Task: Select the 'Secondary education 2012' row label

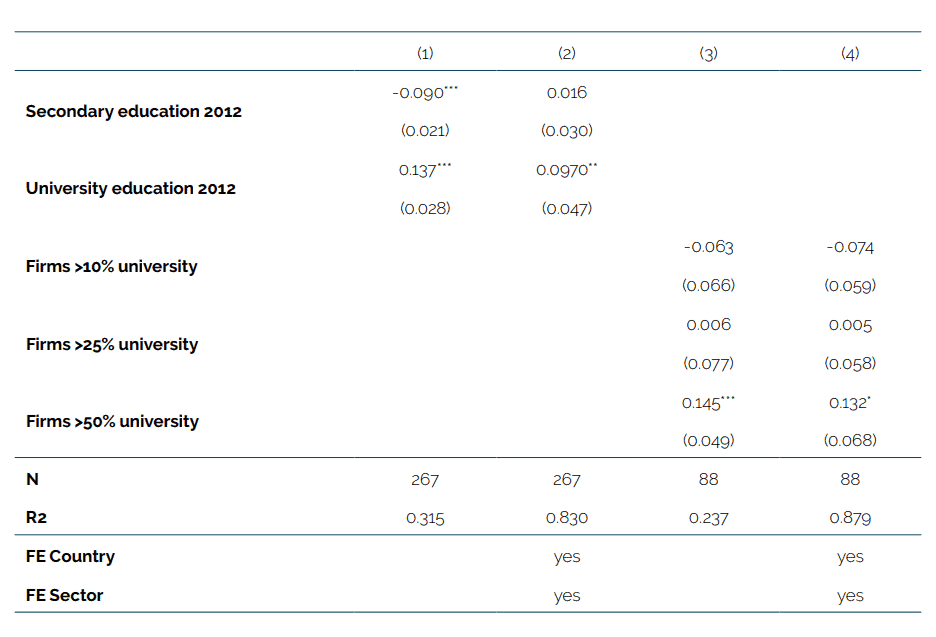Action: [x=133, y=111]
